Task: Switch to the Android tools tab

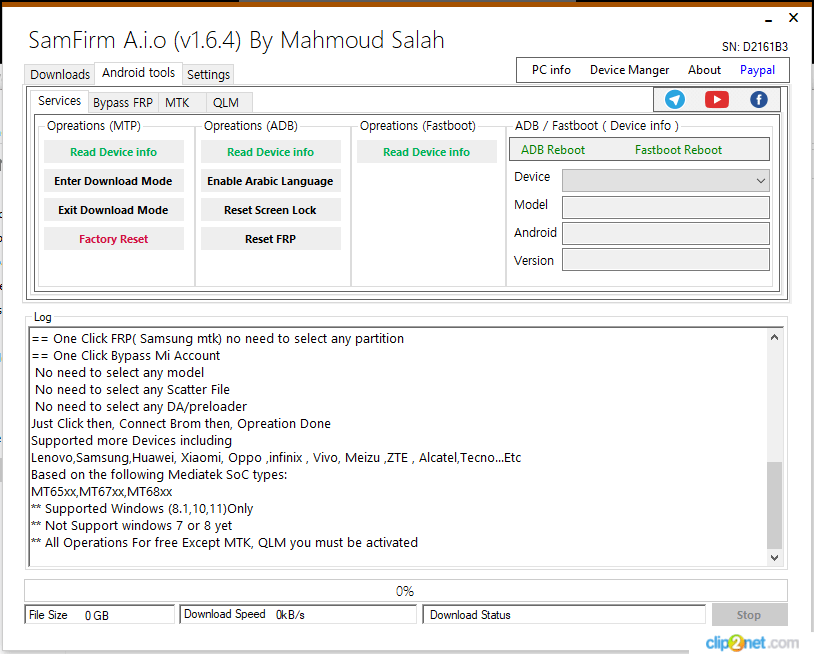Action: (x=137, y=72)
